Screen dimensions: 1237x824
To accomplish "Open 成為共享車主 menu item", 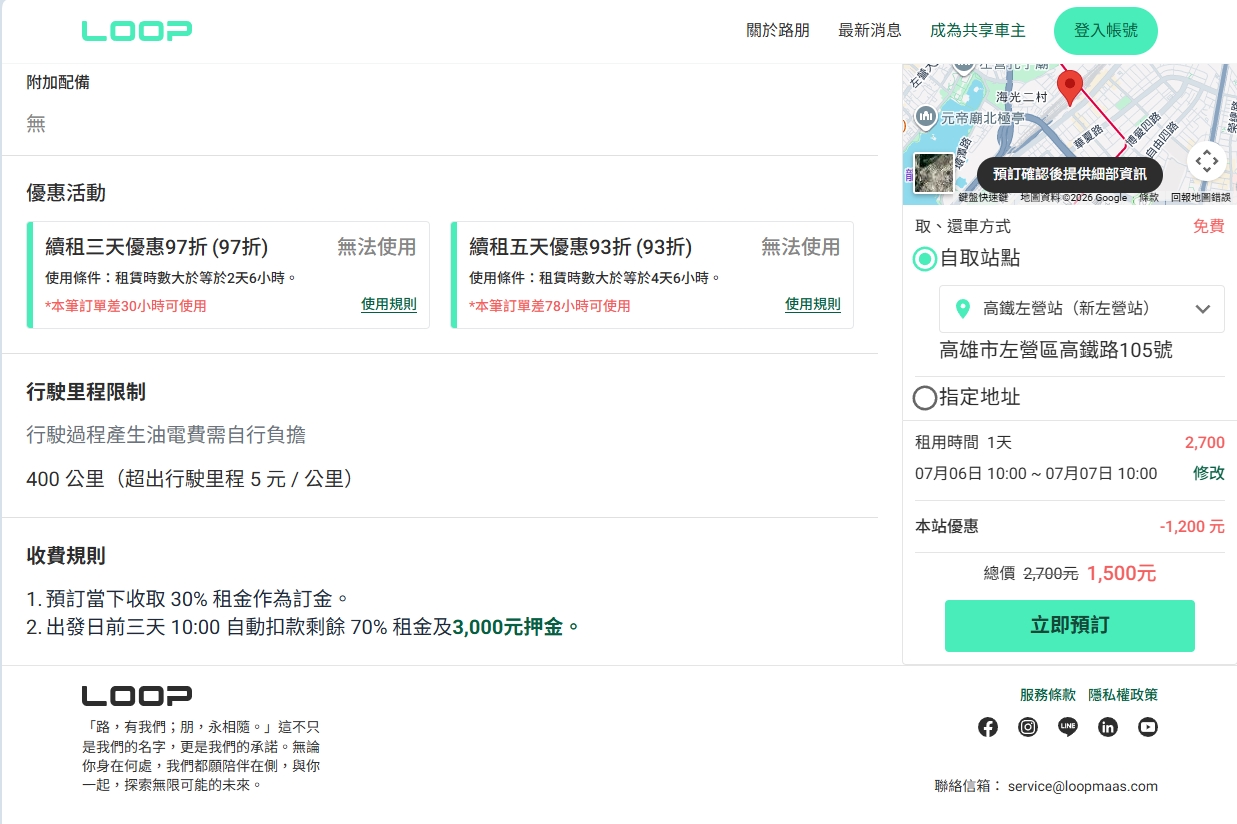I will (x=978, y=31).
